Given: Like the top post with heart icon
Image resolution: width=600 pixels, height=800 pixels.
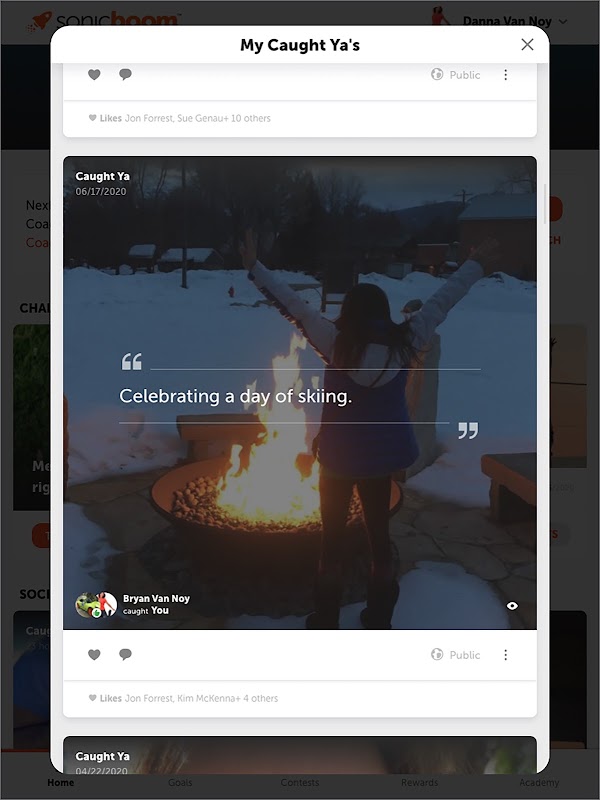Looking at the screenshot, I should click(94, 74).
